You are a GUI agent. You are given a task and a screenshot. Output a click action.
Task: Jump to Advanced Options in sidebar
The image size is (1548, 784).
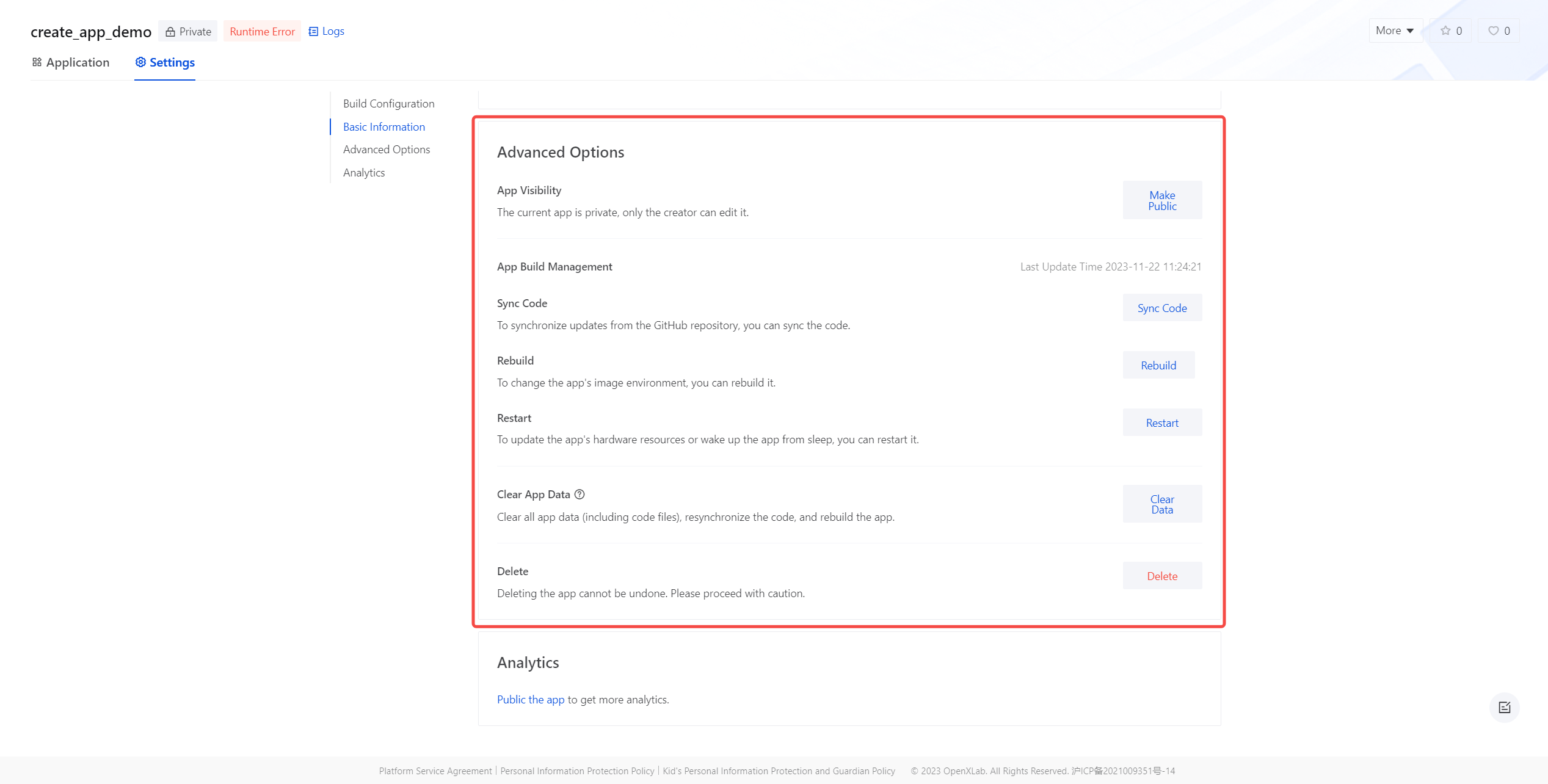386,150
